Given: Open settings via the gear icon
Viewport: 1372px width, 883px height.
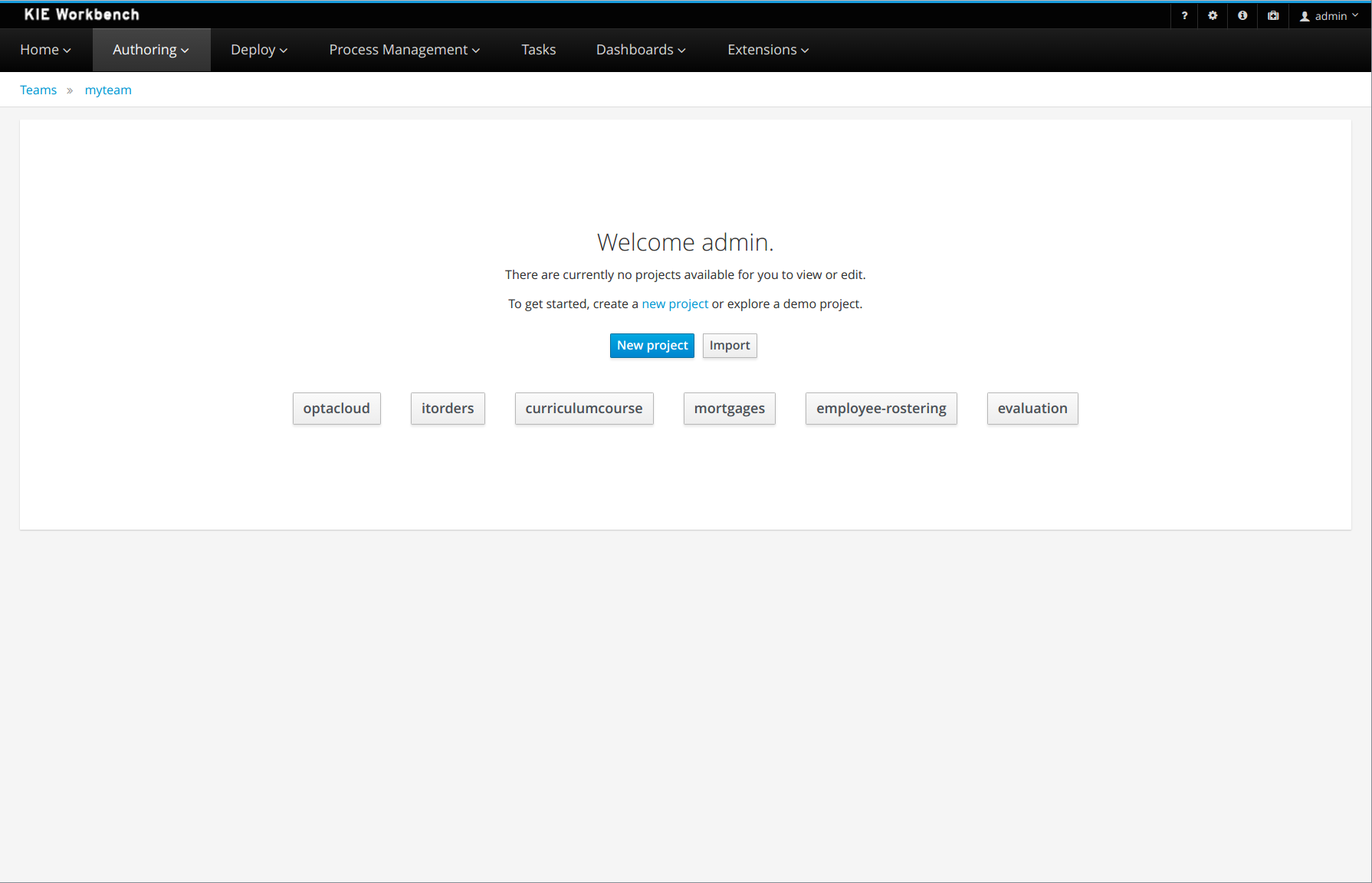Looking at the screenshot, I should point(1213,15).
